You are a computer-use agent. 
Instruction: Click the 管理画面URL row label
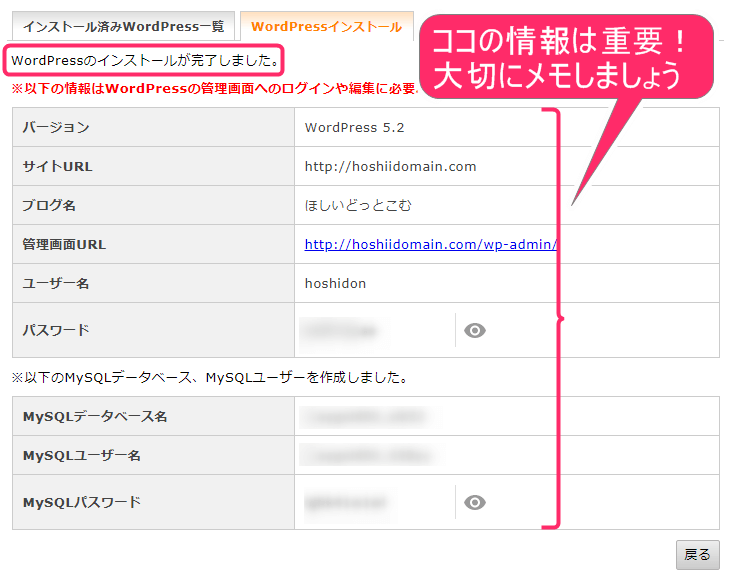pyautogui.click(x=64, y=244)
